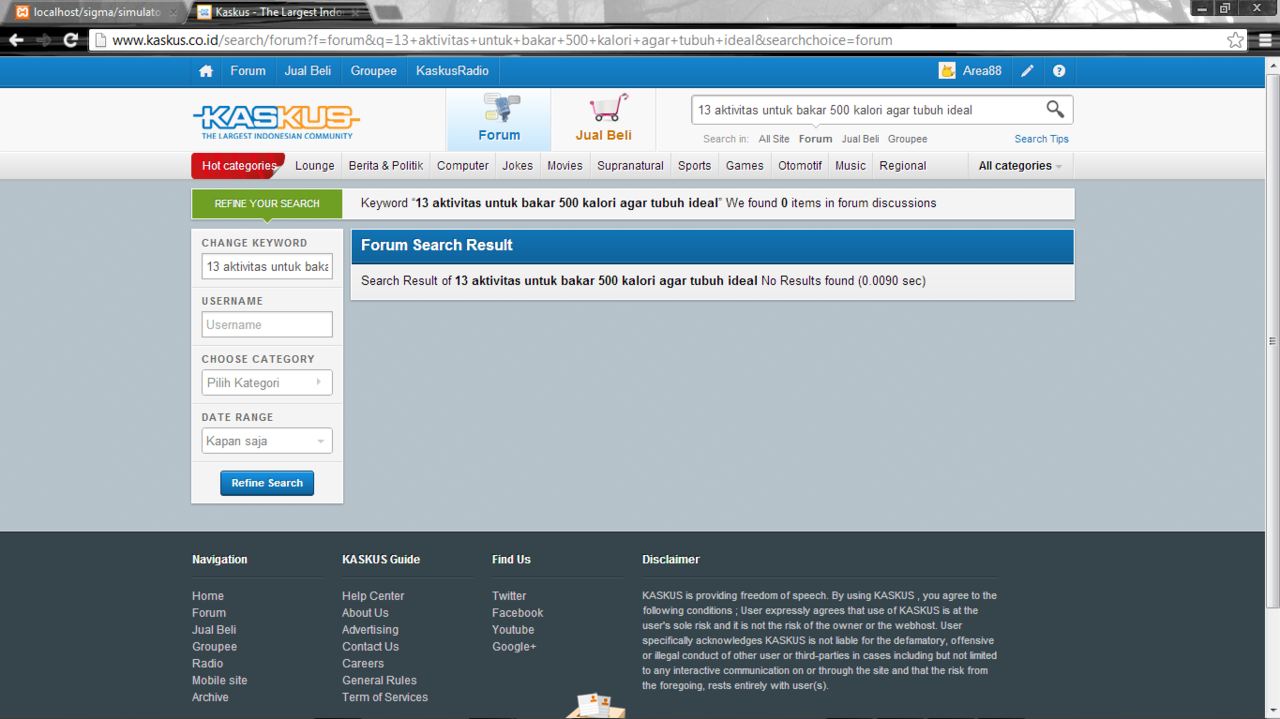Viewport: 1280px width, 719px height.
Task: Open the Games category
Action: (745, 166)
